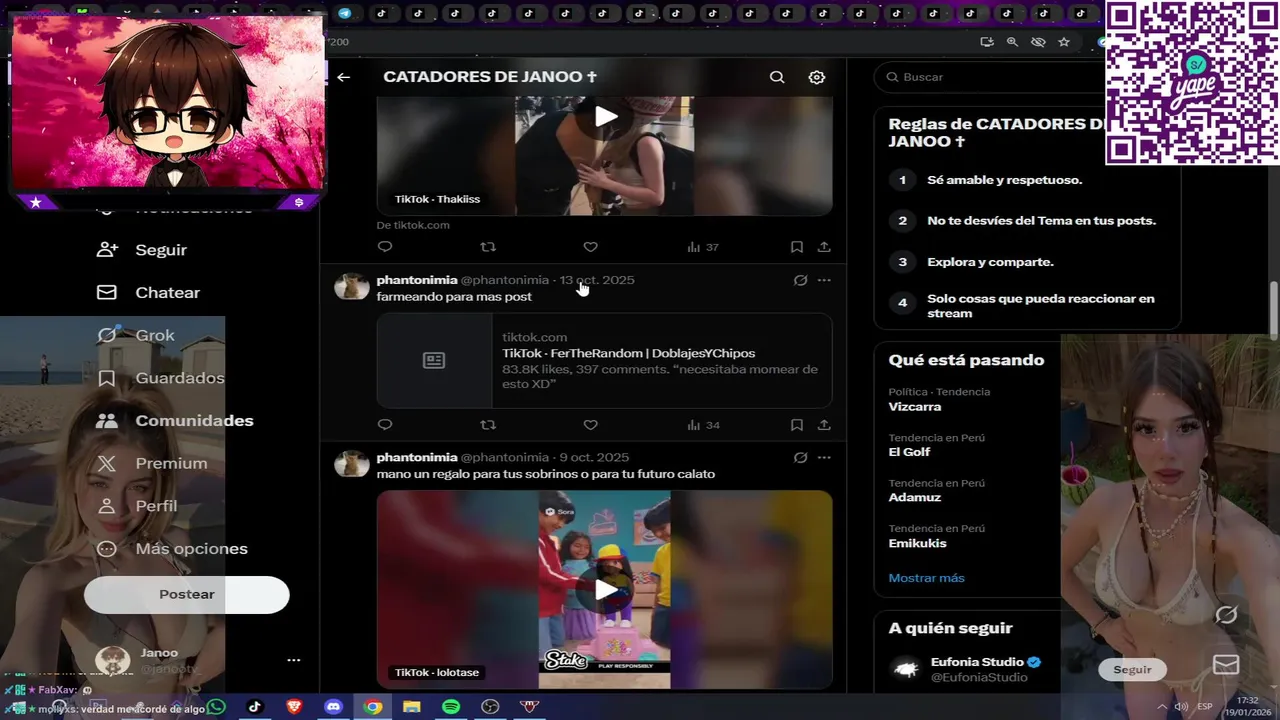
Task: Open more options on the 'mano un regalo' post
Action: (824, 458)
